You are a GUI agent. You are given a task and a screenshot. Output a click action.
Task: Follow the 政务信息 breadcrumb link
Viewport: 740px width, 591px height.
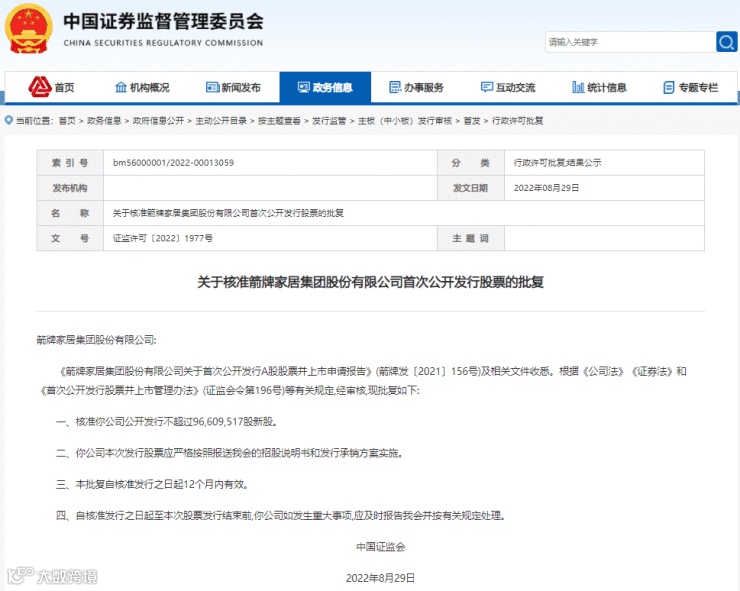[104, 121]
